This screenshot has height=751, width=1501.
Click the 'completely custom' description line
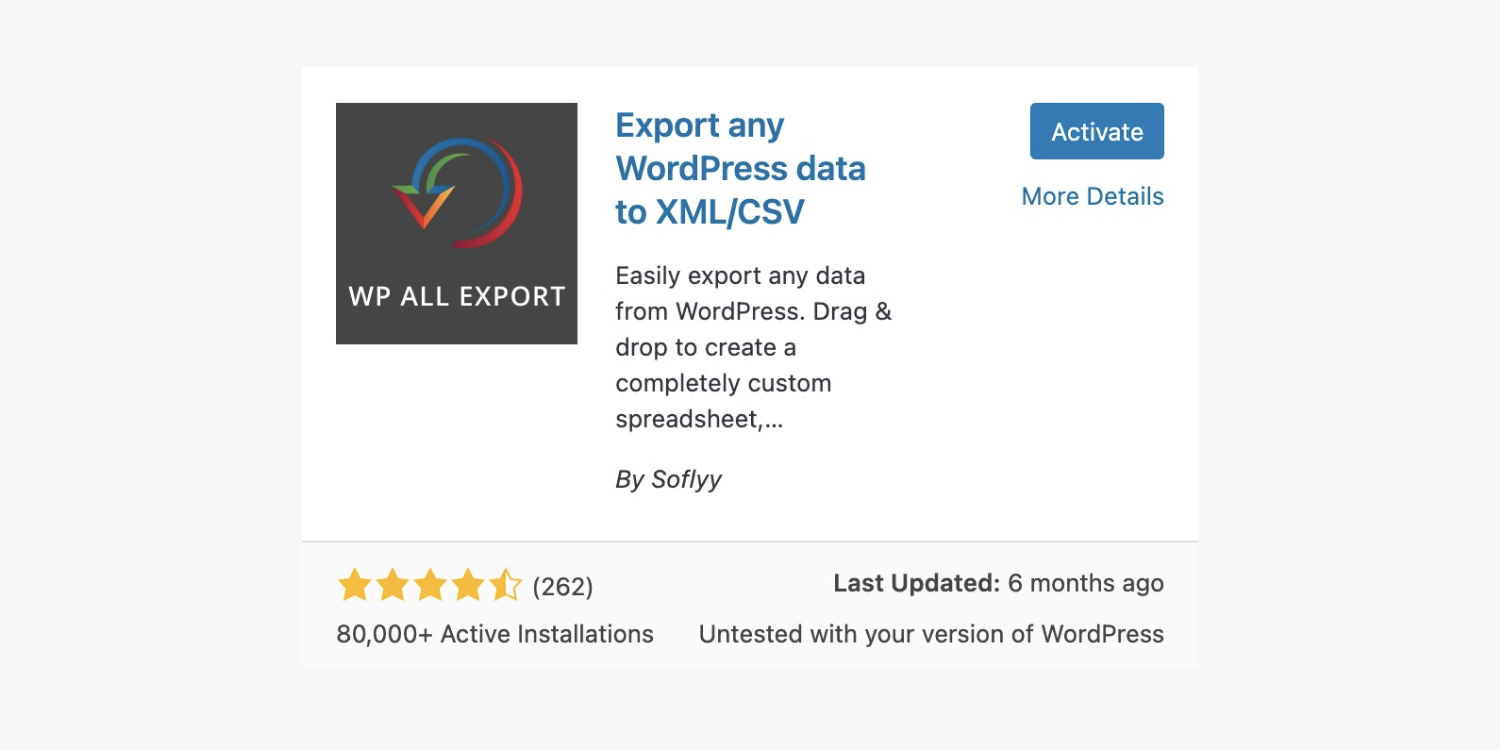723,383
